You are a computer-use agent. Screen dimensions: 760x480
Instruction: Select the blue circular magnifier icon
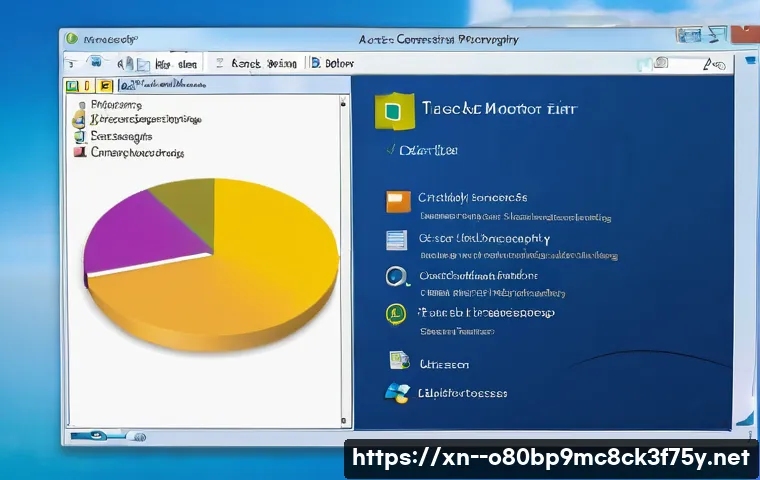[397, 277]
